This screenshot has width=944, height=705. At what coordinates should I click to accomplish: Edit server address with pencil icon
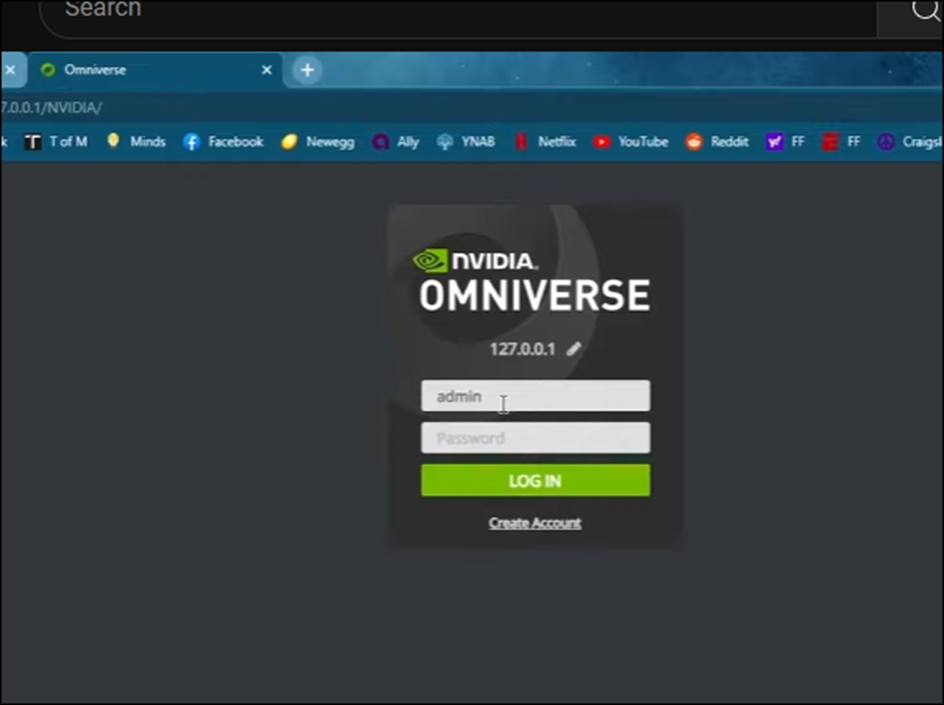[574, 349]
